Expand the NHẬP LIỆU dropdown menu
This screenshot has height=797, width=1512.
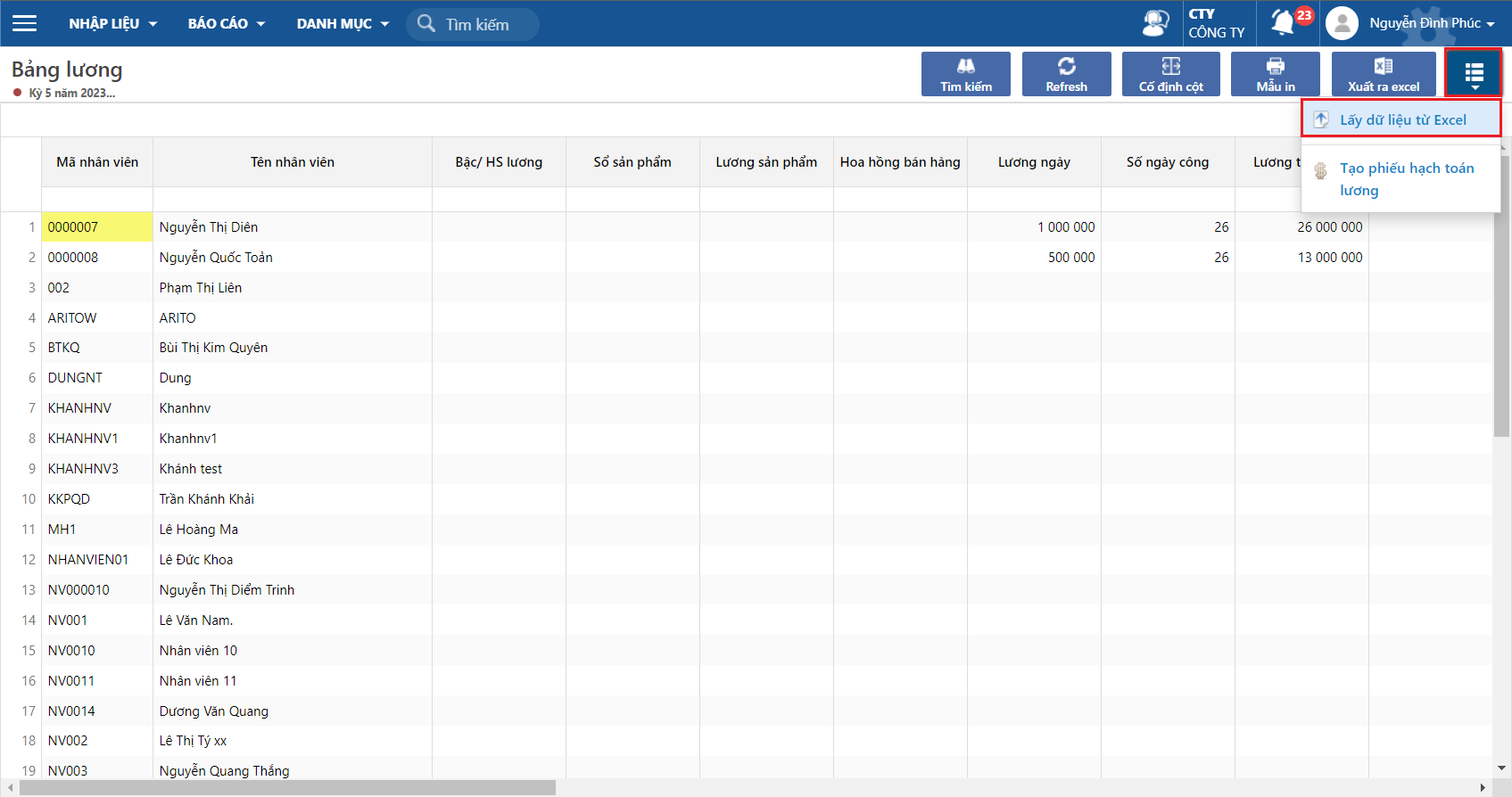click(x=112, y=24)
